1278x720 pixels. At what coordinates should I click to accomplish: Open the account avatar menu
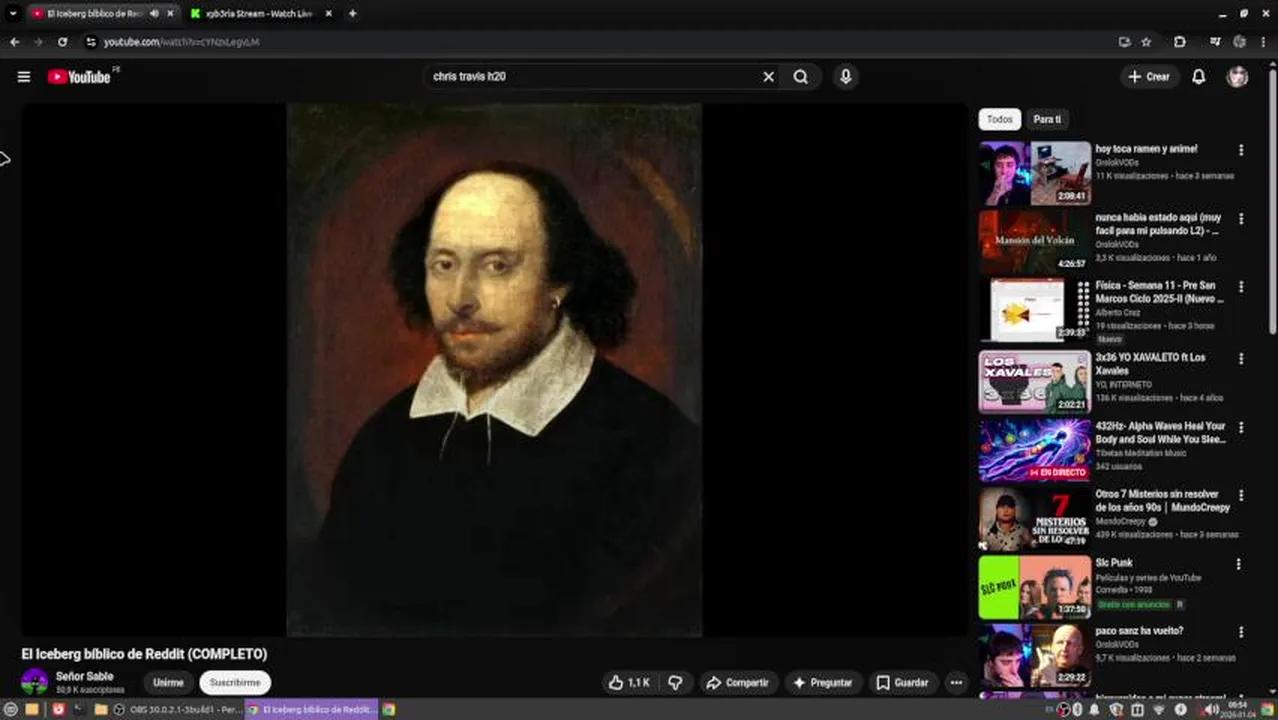(x=1238, y=77)
